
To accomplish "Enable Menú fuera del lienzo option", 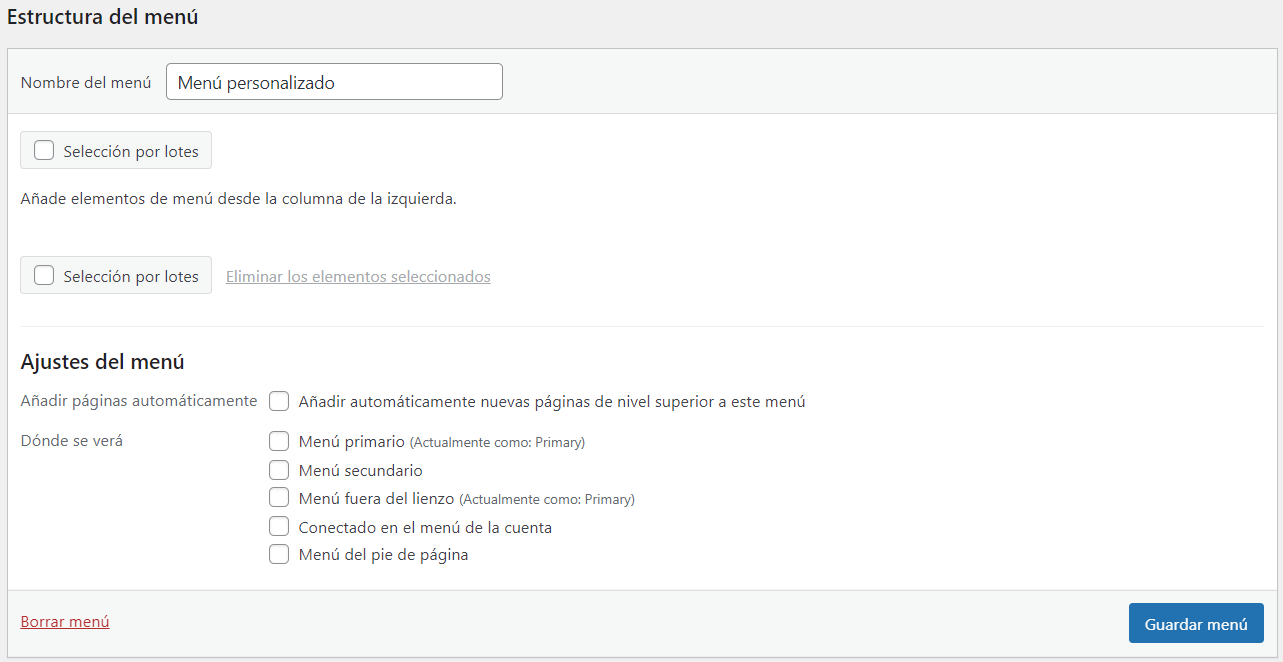I will (x=279, y=497).
